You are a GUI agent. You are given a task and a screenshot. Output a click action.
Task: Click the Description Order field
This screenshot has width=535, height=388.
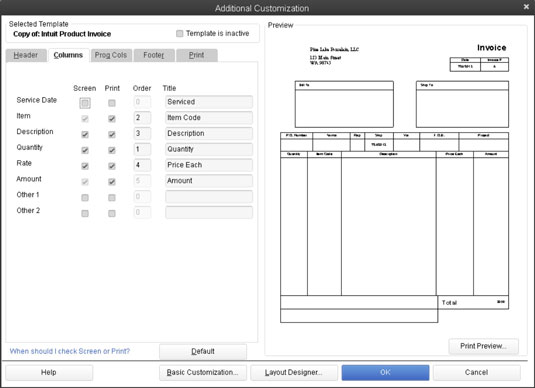point(142,133)
